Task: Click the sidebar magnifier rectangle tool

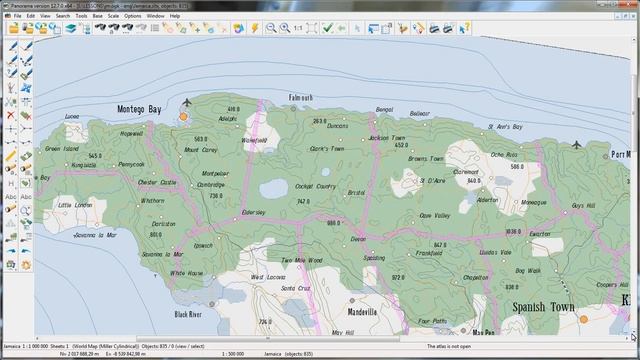Action: tap(26, 210)
